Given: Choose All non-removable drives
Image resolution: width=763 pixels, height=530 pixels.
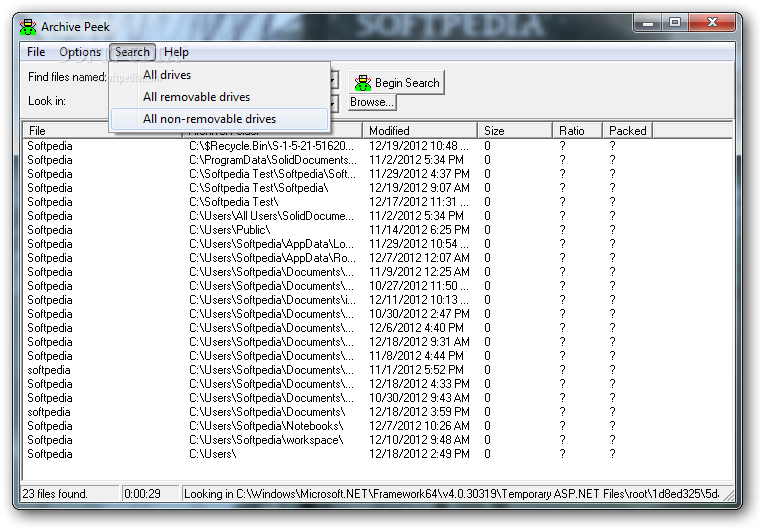Looking at the screenshot, I should (219, 119).
